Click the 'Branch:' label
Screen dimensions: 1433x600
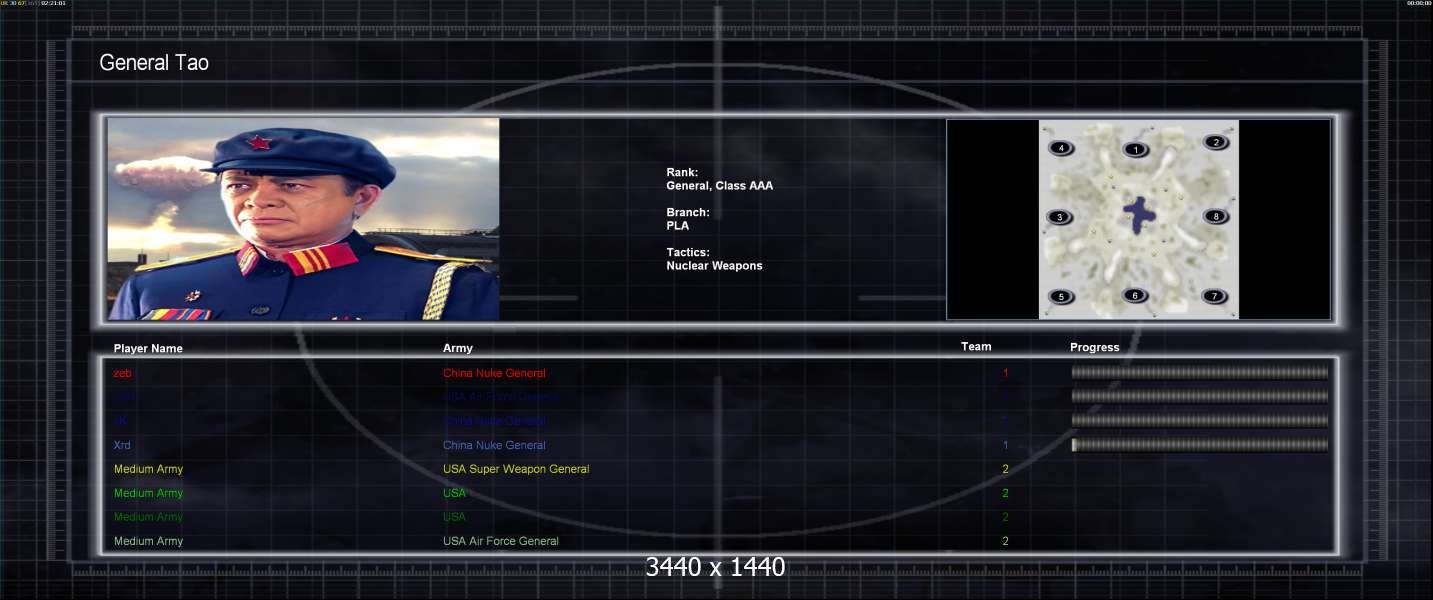tap(688, 213)
